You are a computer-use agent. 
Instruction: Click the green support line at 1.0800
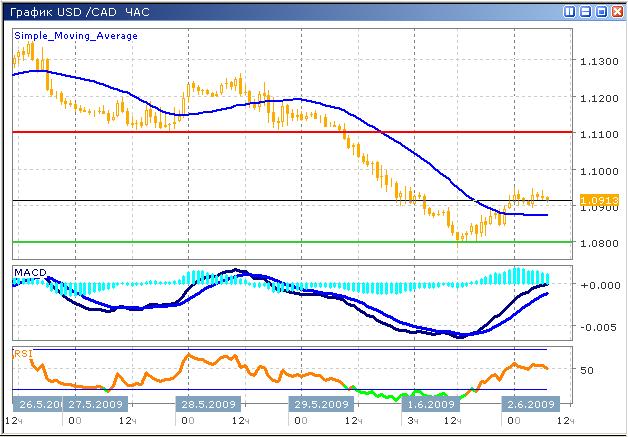[x=300, y=241]
